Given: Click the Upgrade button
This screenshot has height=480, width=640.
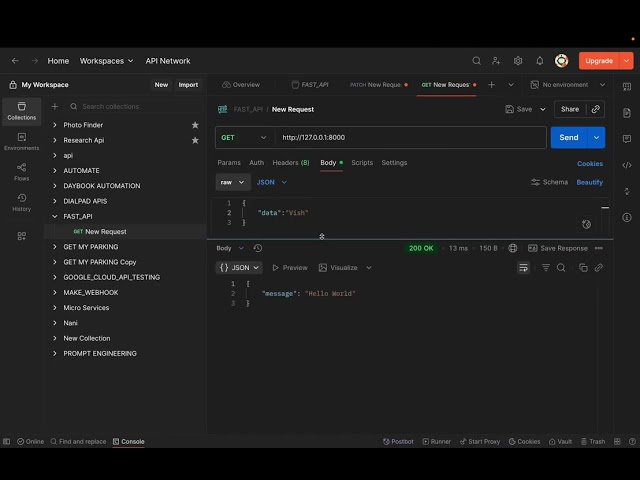Looking at the screenshot, I should [x=599, y=61].
